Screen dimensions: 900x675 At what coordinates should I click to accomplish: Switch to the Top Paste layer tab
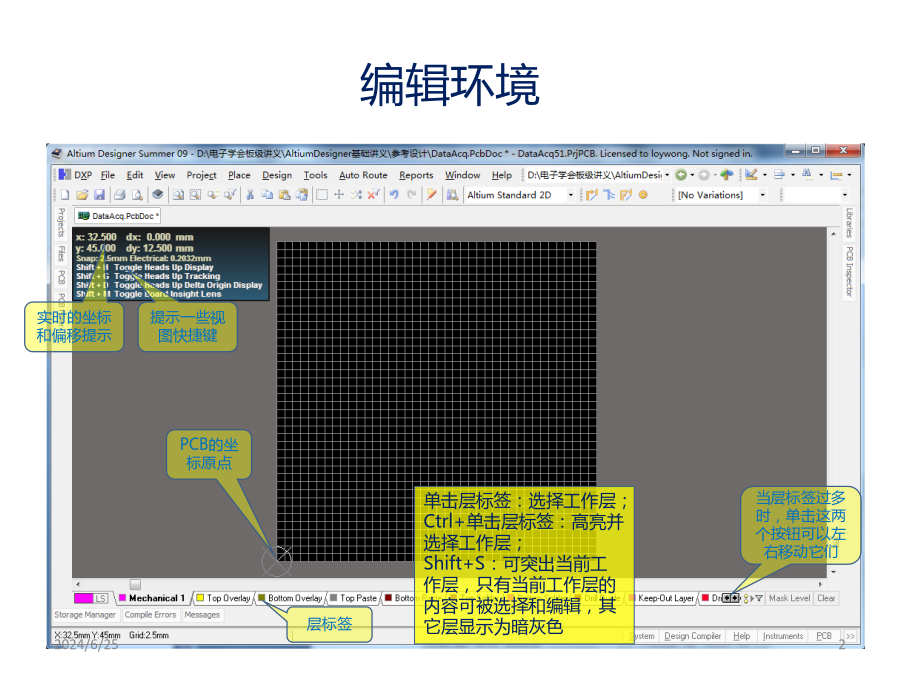pyautogui.click(x=354, y=598)
